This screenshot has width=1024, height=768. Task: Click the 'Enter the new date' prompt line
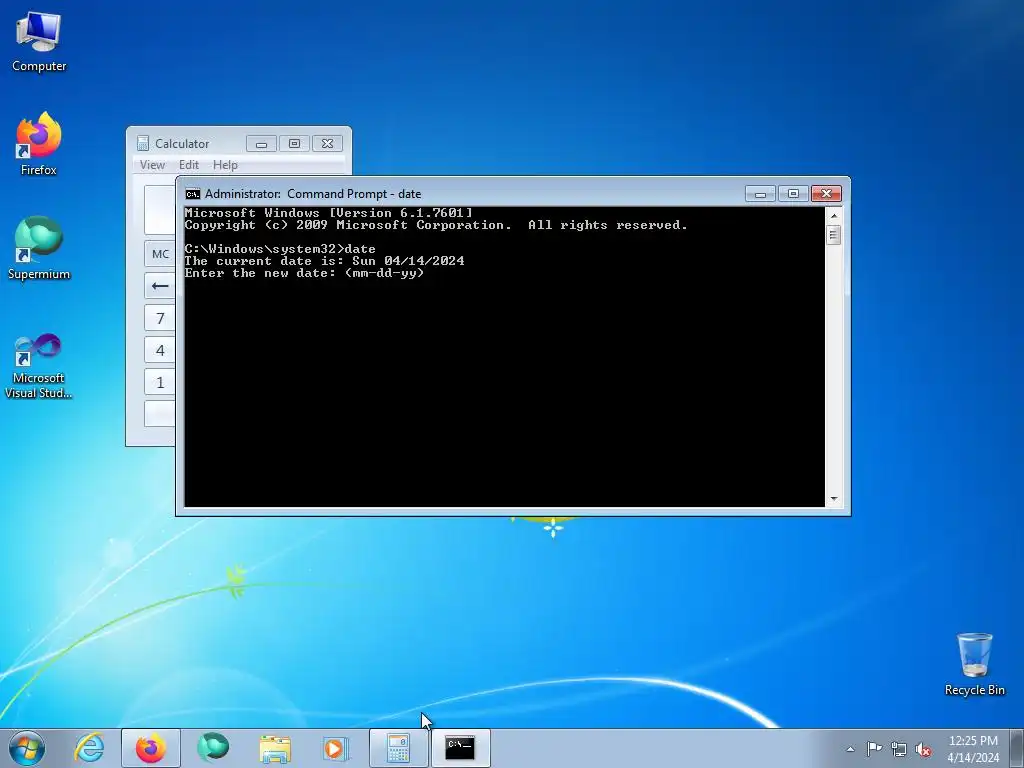tap(304, 273)
